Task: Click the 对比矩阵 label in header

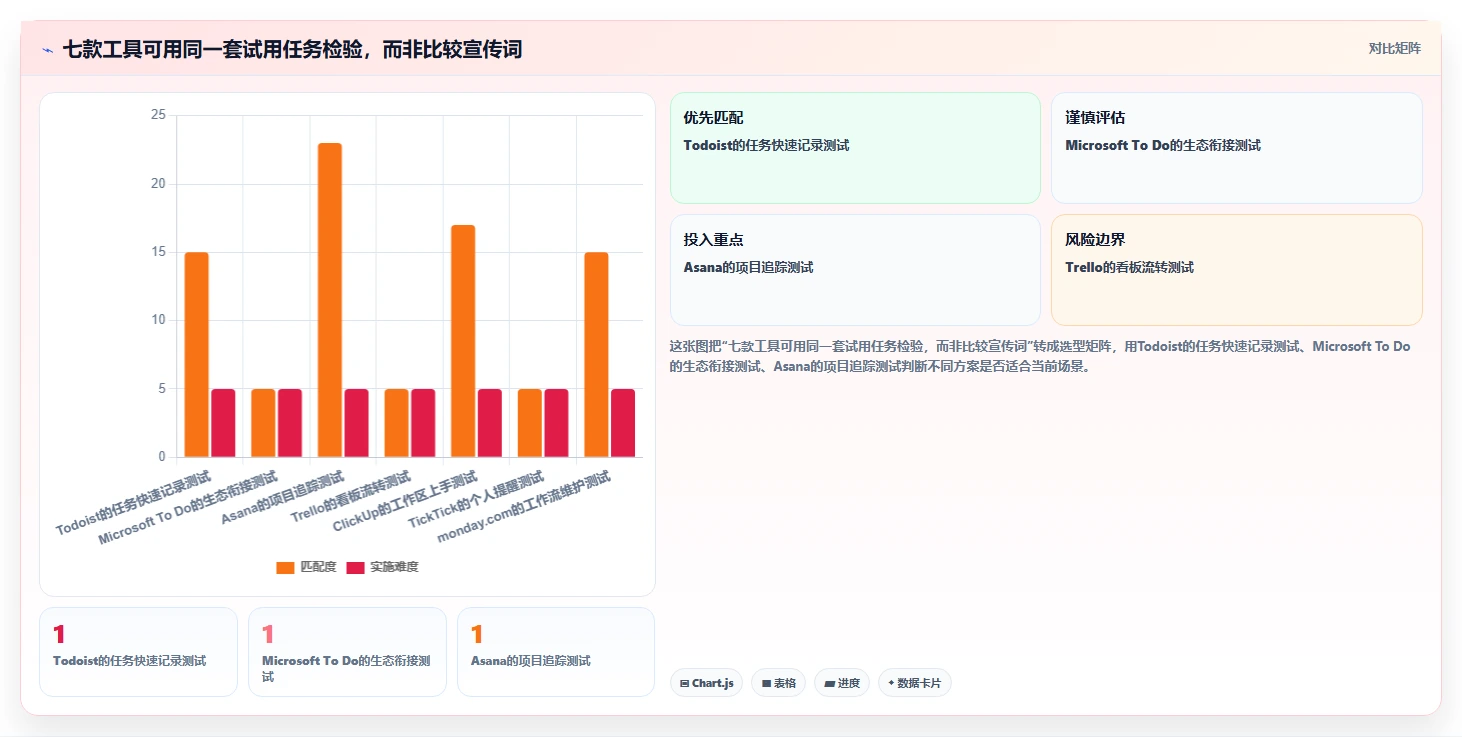Action: click(1394, 49)
